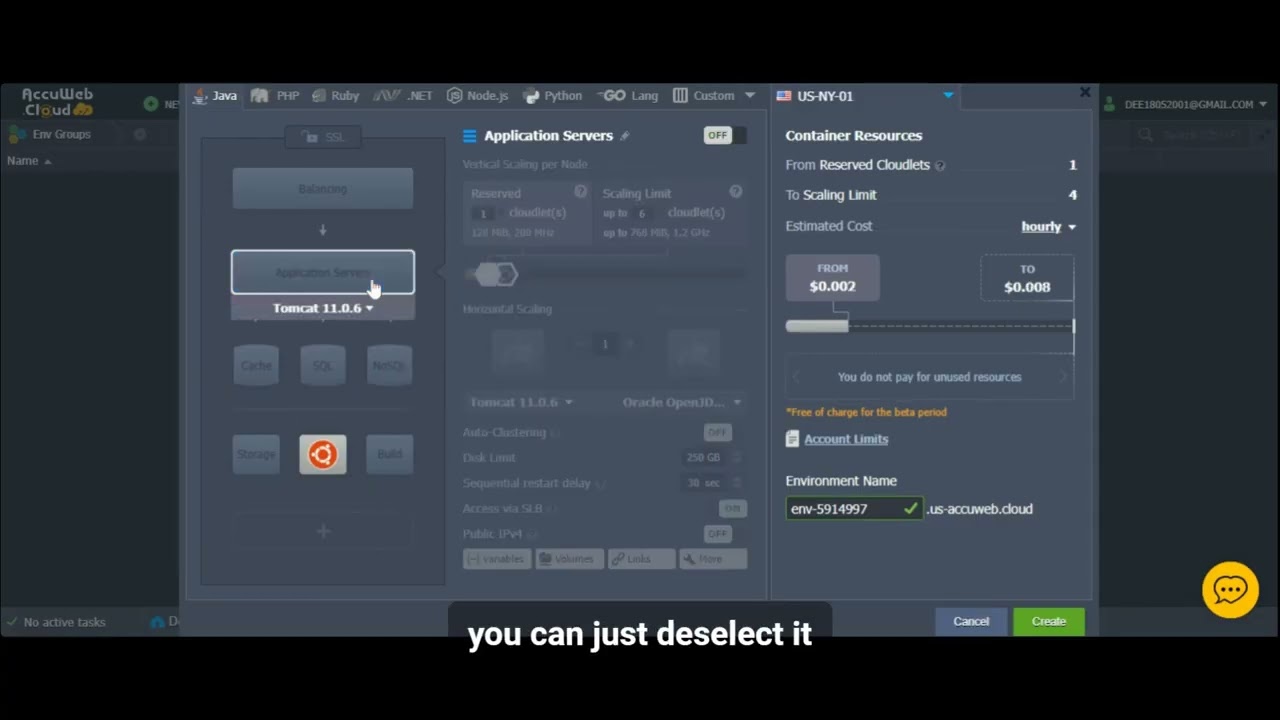Click the number of nodes horizontal scaling field
1280x720 pixels.
(x=604, y=344)
